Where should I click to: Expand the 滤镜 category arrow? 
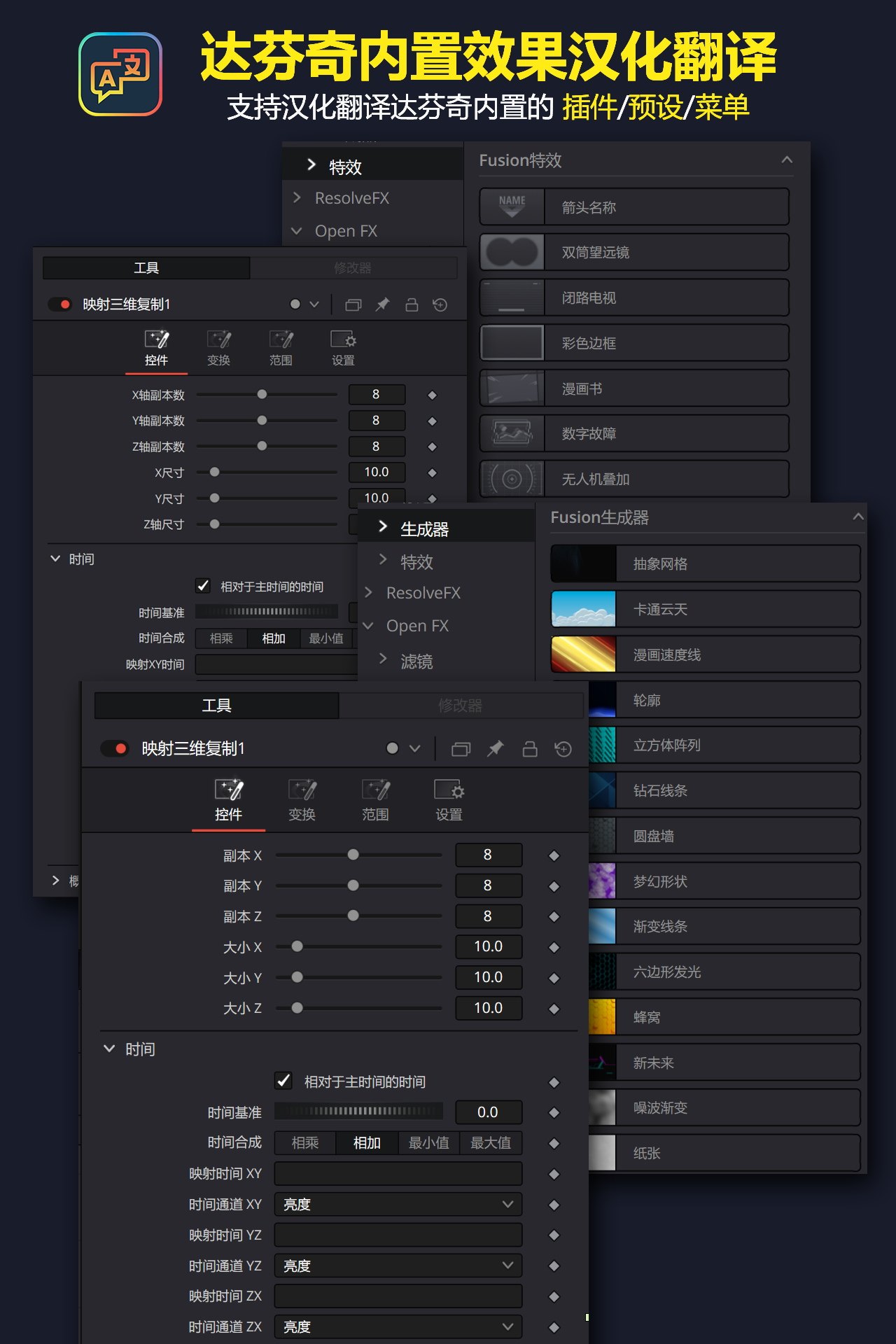point(383,659)
